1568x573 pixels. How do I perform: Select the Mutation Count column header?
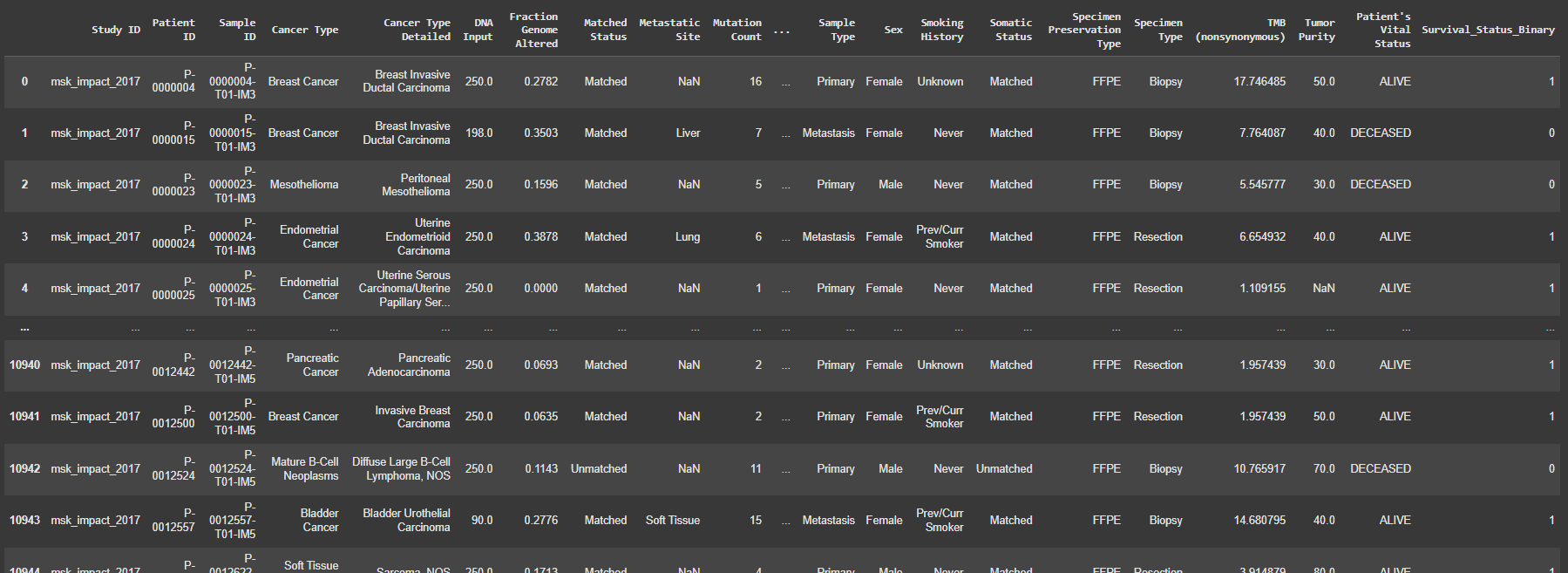(737, 30)
